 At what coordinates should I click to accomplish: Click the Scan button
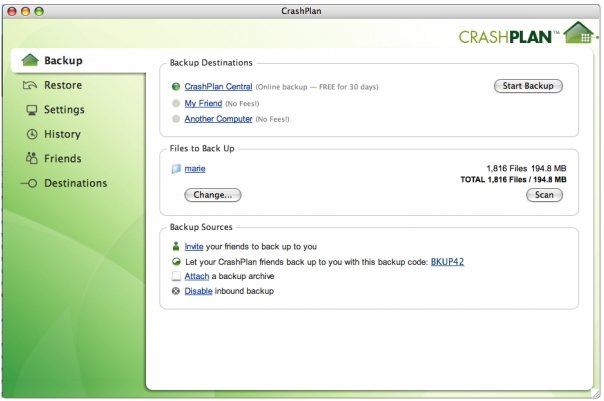(x=544, y=195)
